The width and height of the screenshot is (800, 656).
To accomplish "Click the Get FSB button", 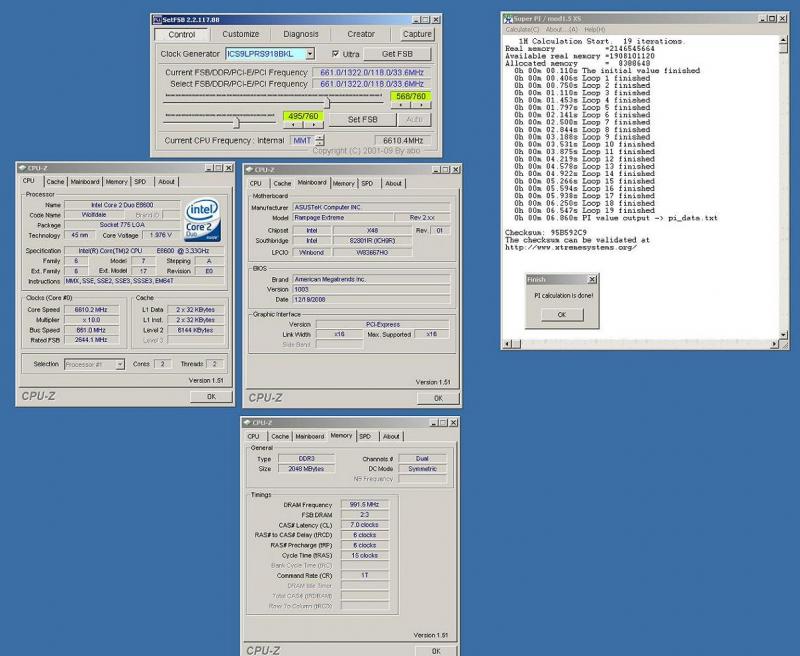I will pos(397,54).
